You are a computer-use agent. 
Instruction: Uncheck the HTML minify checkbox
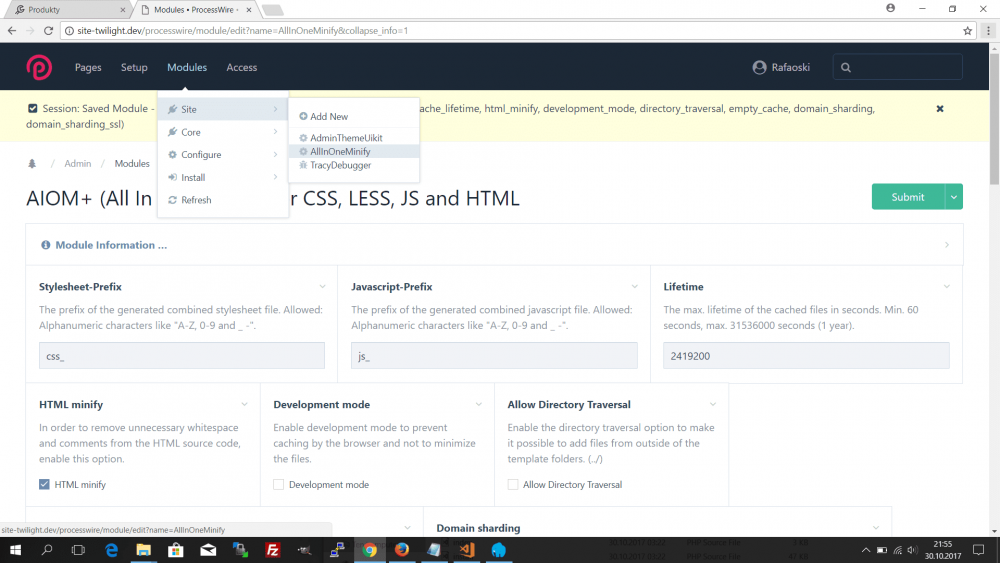pos(44,485)
